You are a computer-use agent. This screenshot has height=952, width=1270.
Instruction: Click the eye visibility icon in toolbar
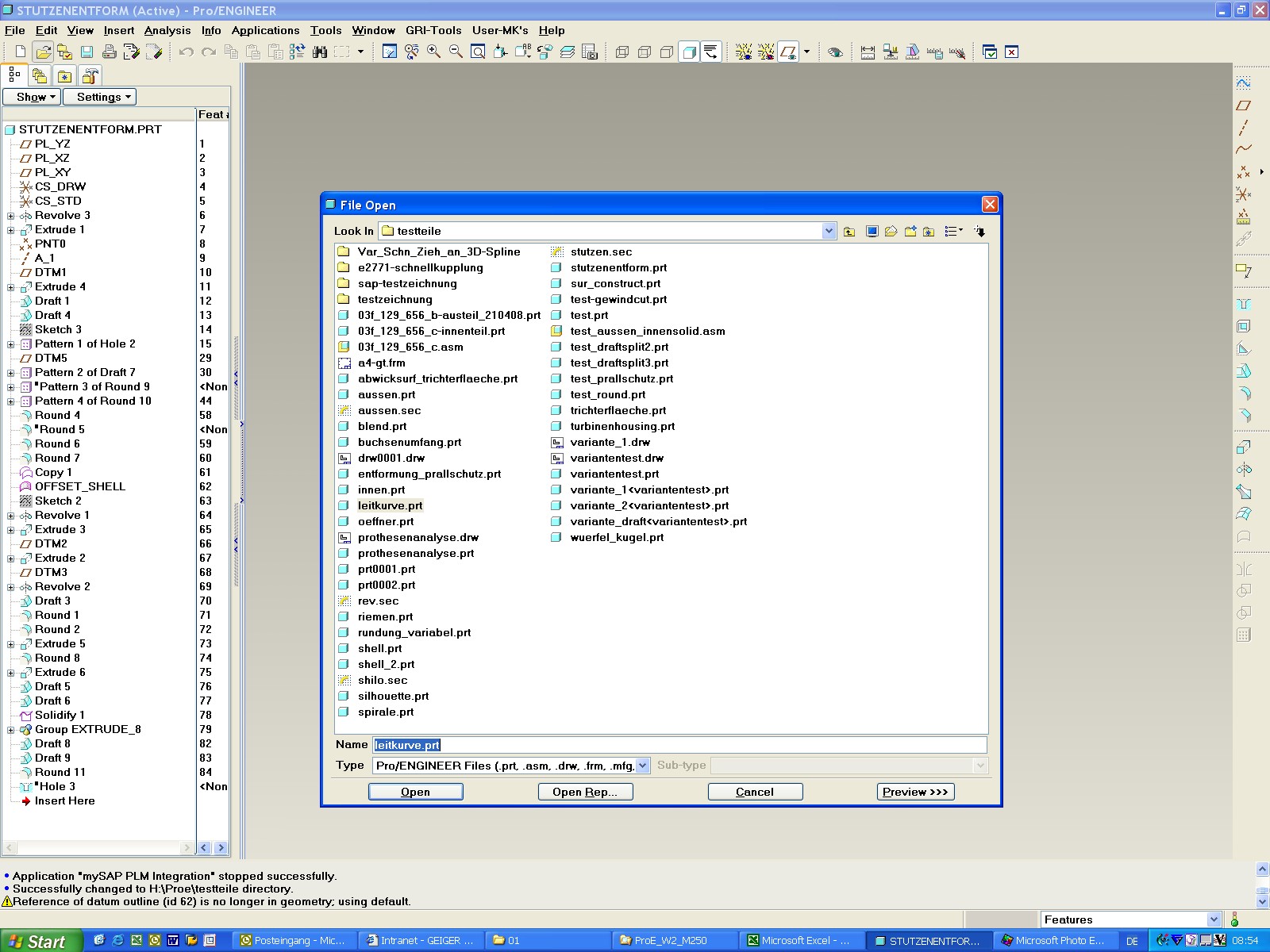(835, 52)
